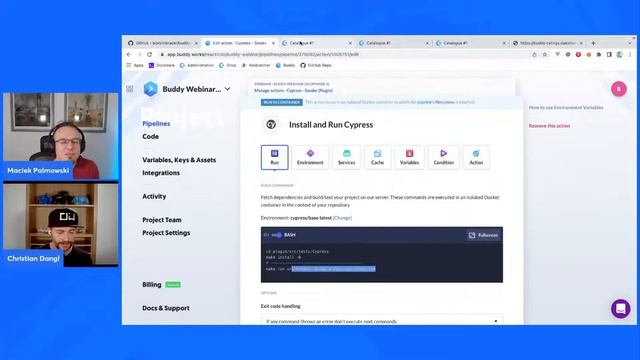Open the Exit code handling dropdown
The height and width of the screenshot is (360, 640).
(382, 321)
